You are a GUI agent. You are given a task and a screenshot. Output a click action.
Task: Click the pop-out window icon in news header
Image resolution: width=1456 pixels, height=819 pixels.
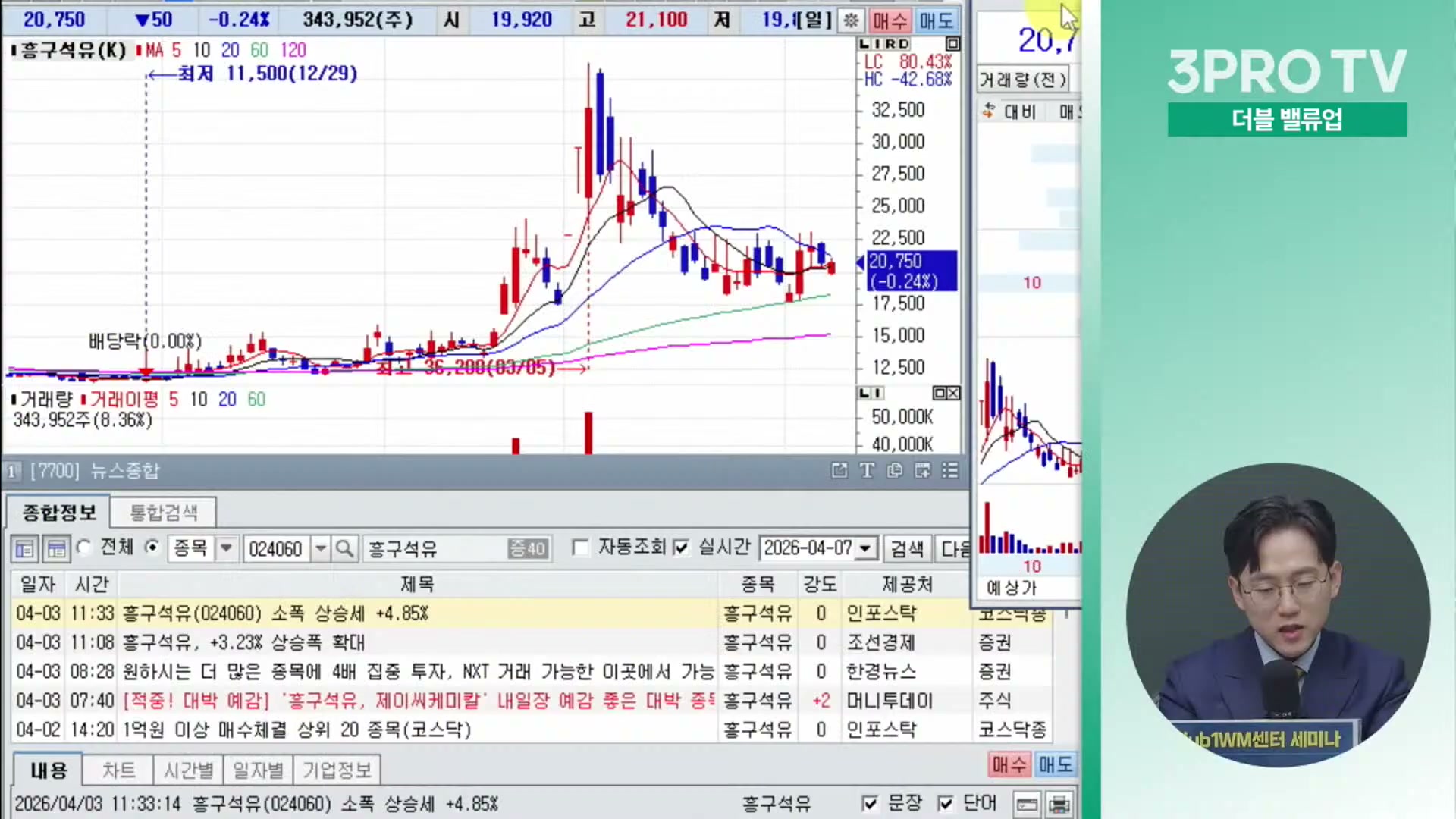[839, 471]
